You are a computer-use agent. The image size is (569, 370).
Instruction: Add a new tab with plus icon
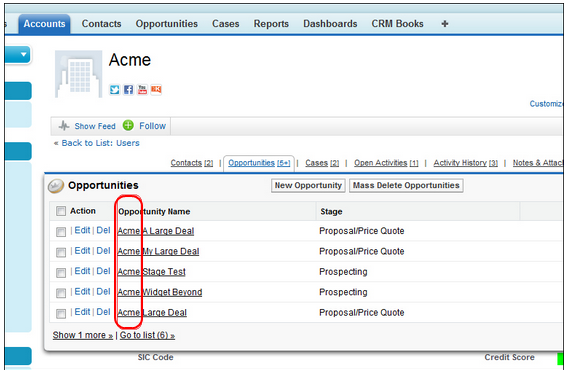tap(445, 24)
